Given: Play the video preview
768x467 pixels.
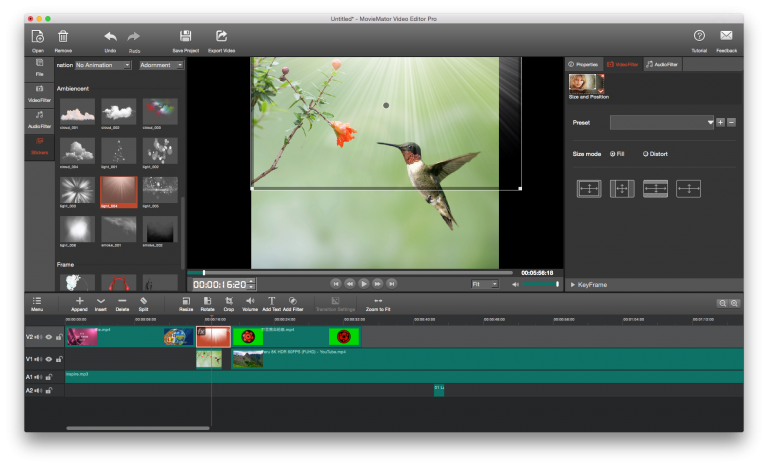Looking at the screenshot, I should (x=363, y=284).
